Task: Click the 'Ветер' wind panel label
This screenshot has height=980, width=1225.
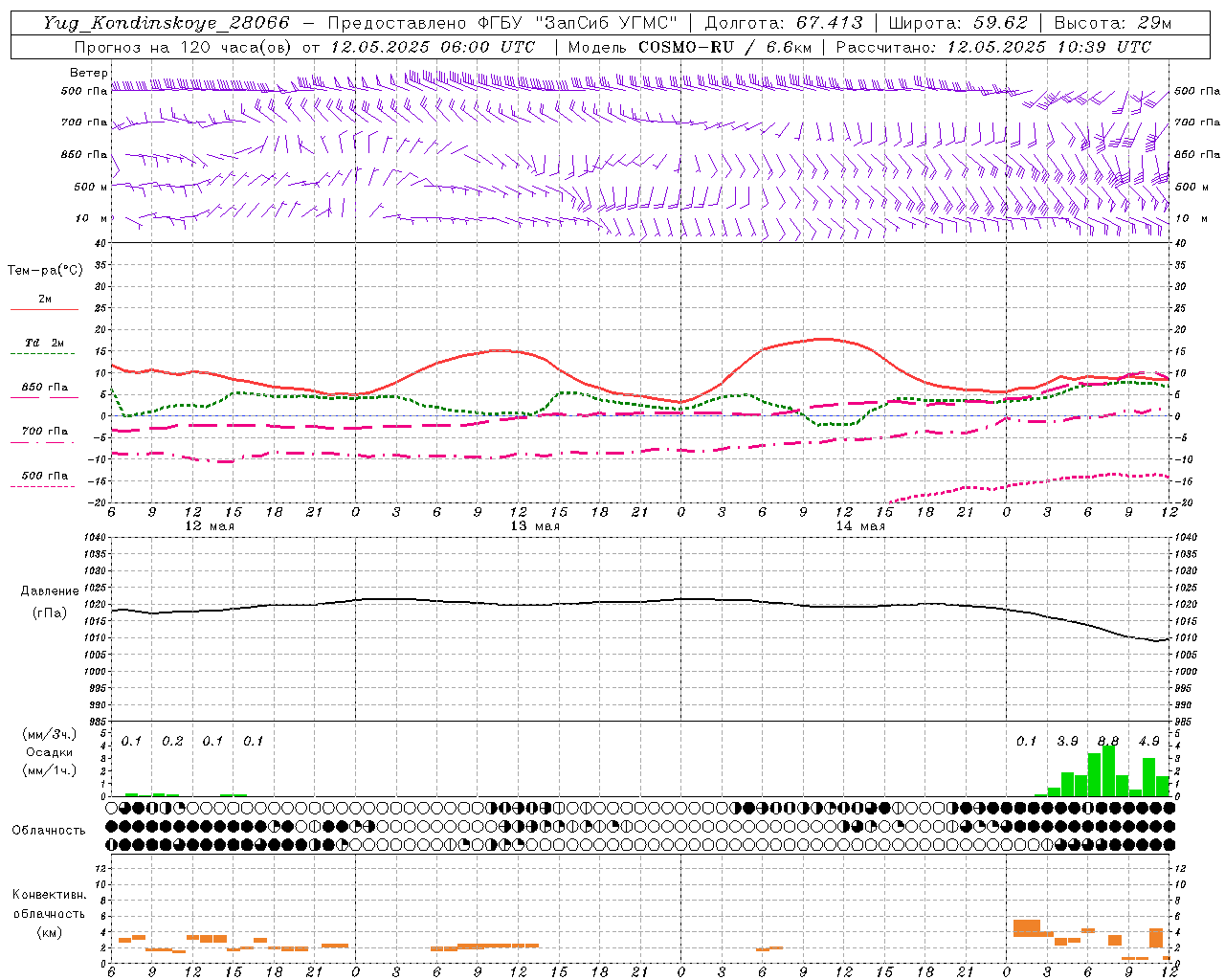Action: tap(89, 73)
